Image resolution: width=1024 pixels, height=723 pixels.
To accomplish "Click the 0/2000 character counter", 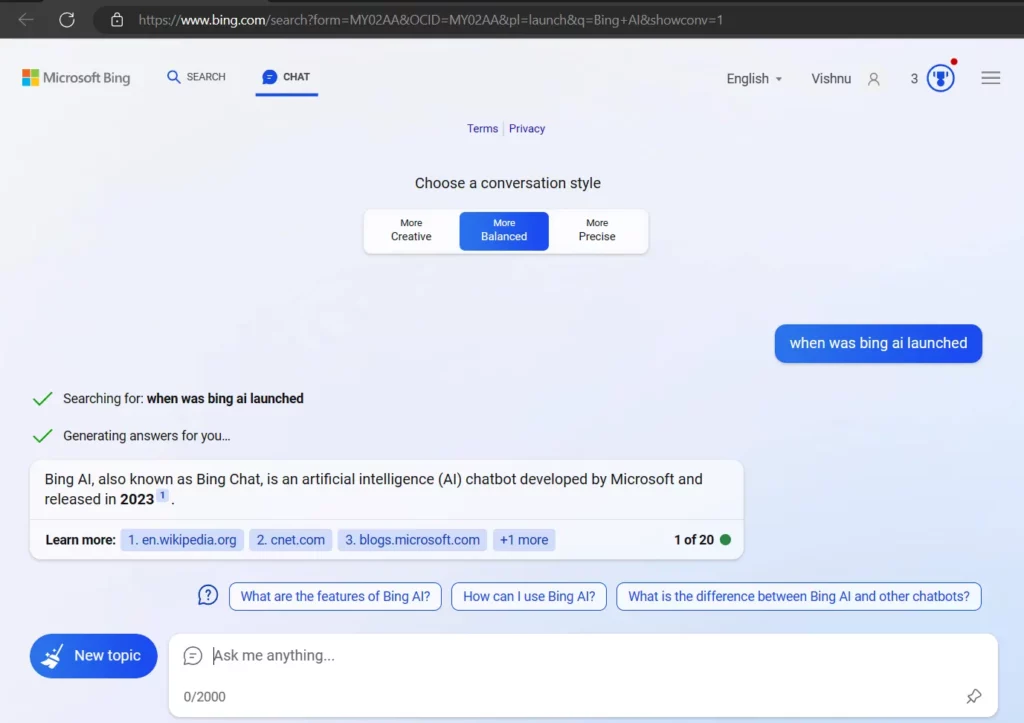I will tap(204, 697).
